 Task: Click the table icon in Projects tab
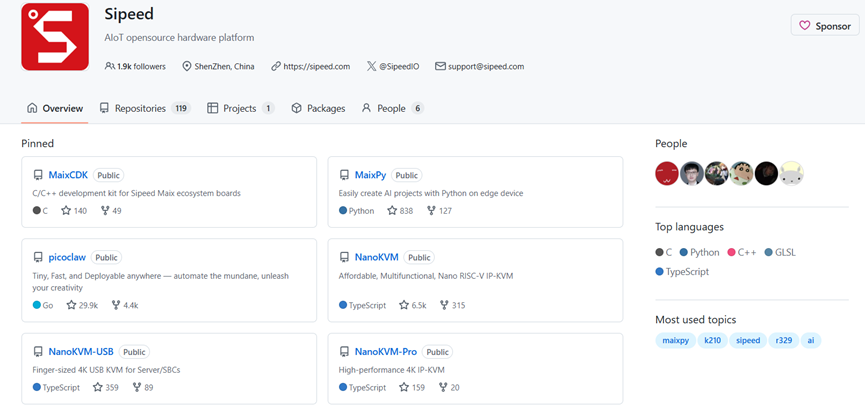(x=212, y=108)
